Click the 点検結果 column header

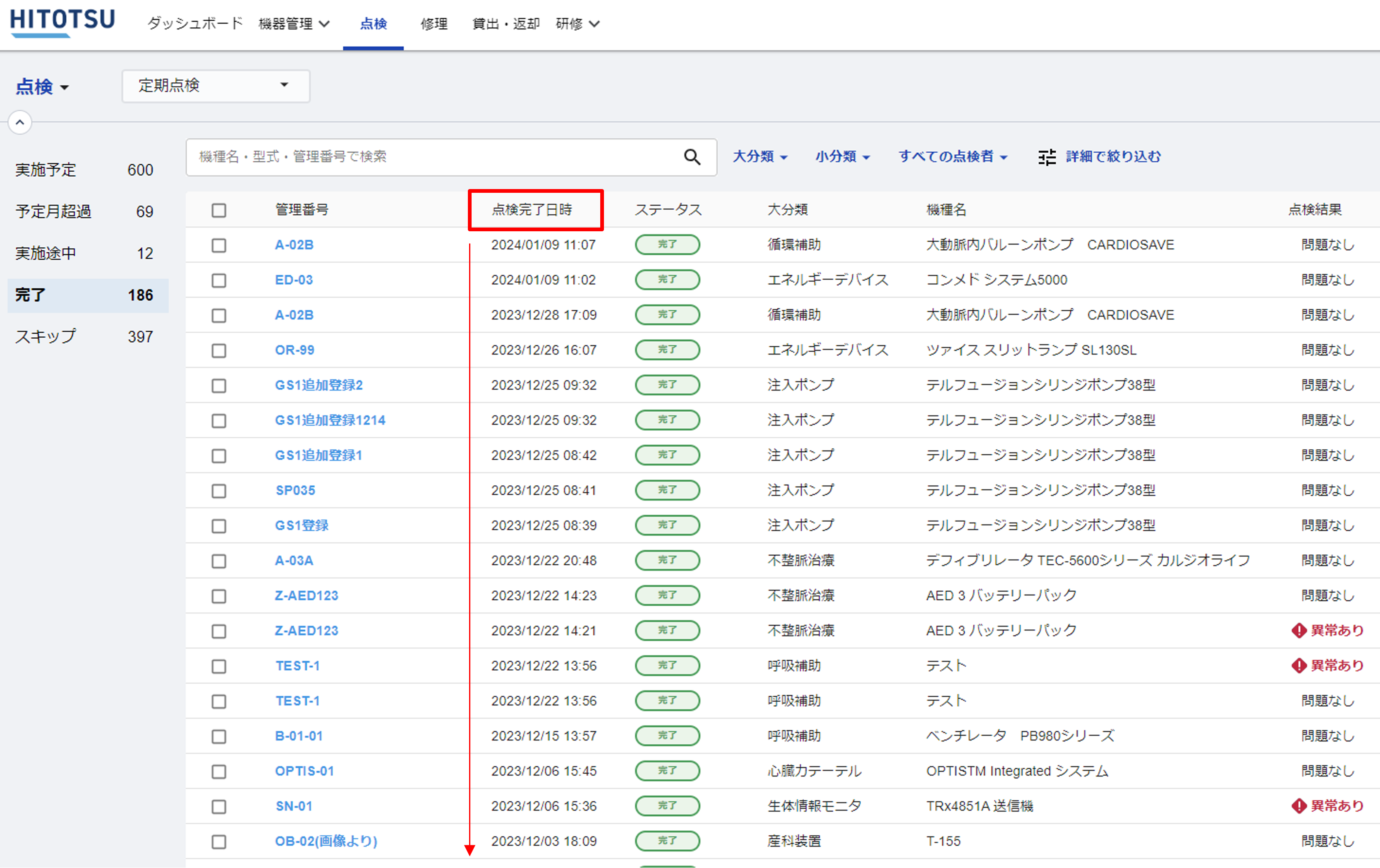[x=1315, y=210]
